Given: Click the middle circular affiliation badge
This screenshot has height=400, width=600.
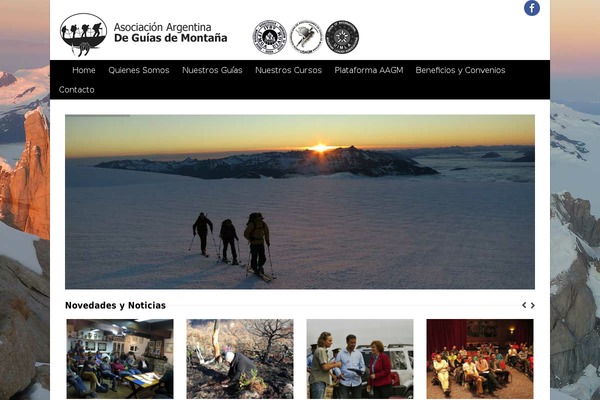Looking at the screenshot, I should 306,37.
